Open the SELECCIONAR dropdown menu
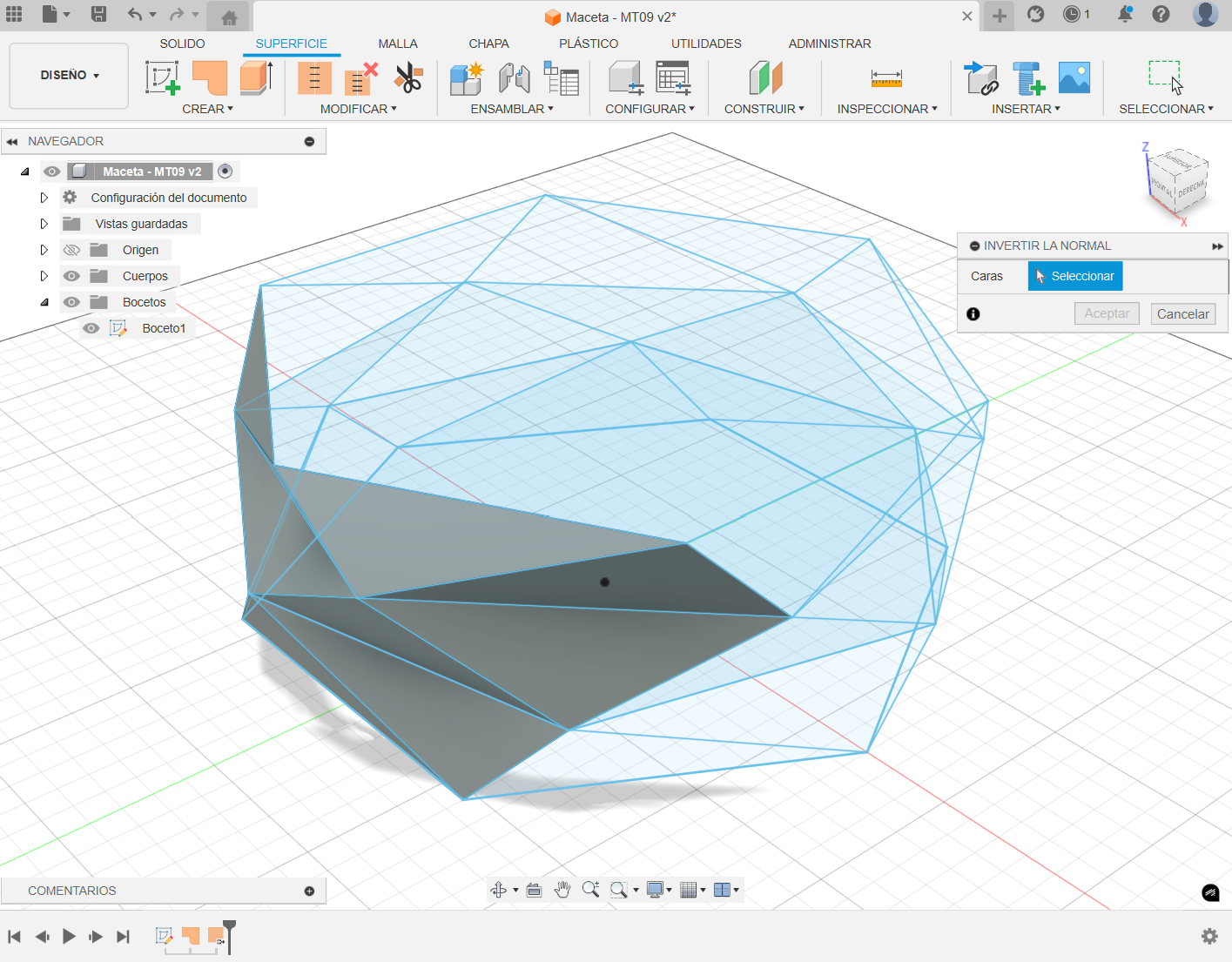The width and height of the screenshot is (1232, 962). click(x=1166, y=109)
